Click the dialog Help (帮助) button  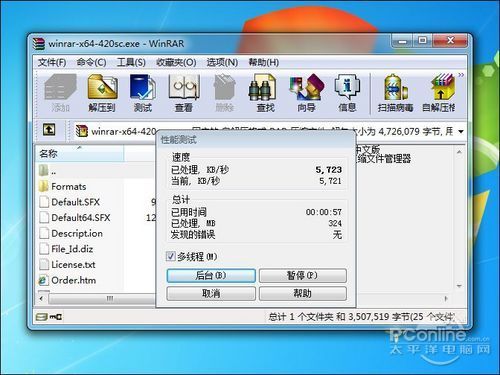click(x=303, y=293)
